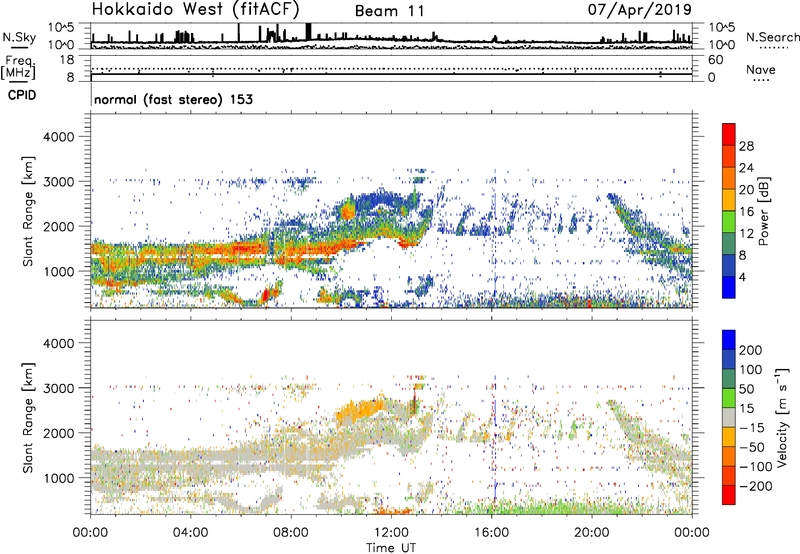Screen dimensions: 800x554
Task: Click the '08:00' time axis label
Action: (291, 533)
